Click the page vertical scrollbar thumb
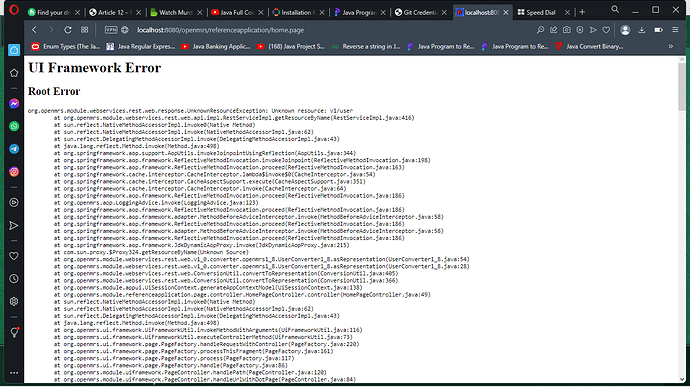 (682, 87)
